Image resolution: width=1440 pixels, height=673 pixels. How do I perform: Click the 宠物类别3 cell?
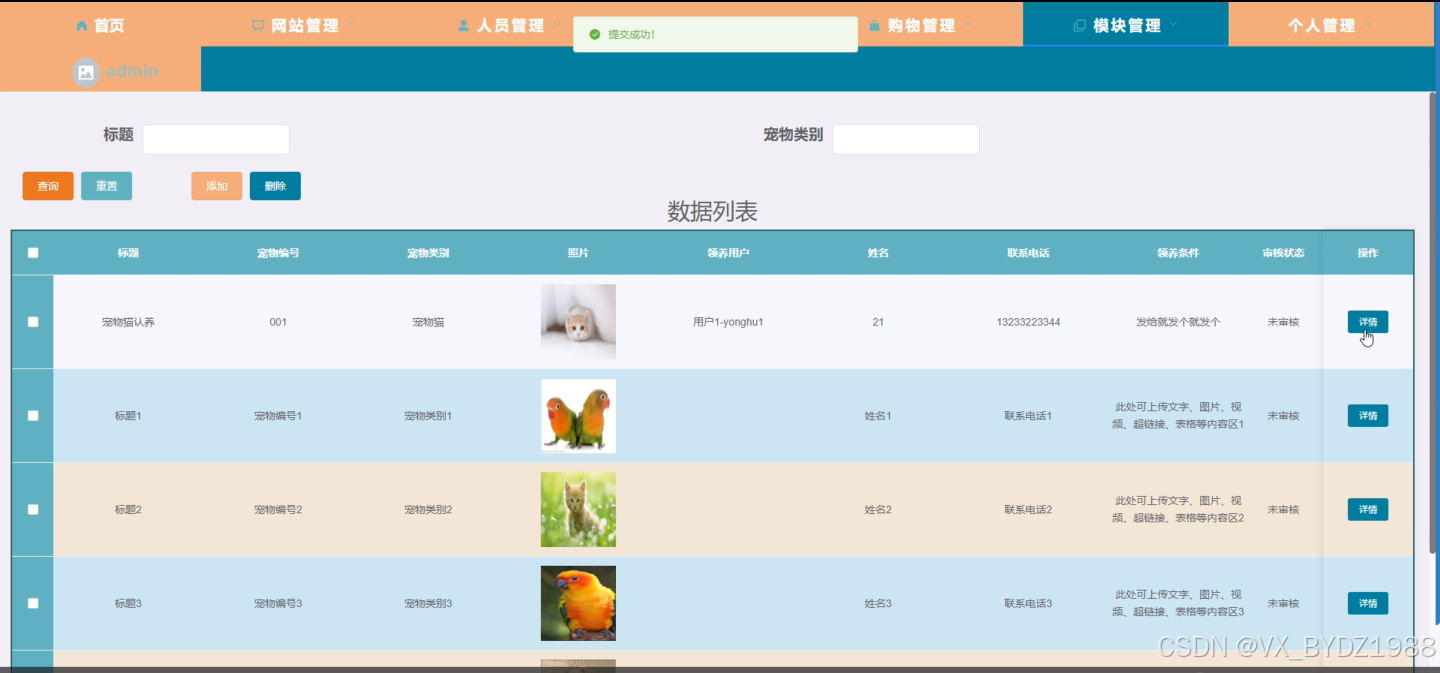[428, 603]
